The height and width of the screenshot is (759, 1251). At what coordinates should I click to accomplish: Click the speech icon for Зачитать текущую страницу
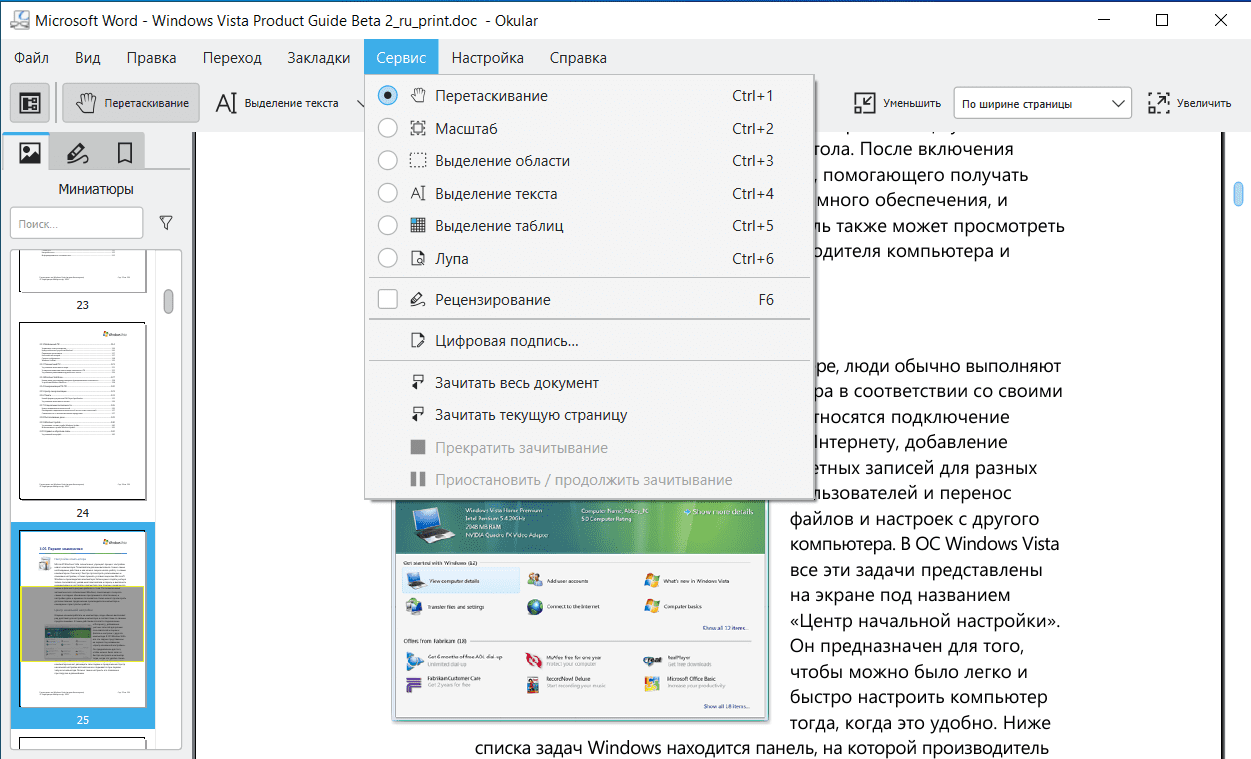tap(418, 415)
